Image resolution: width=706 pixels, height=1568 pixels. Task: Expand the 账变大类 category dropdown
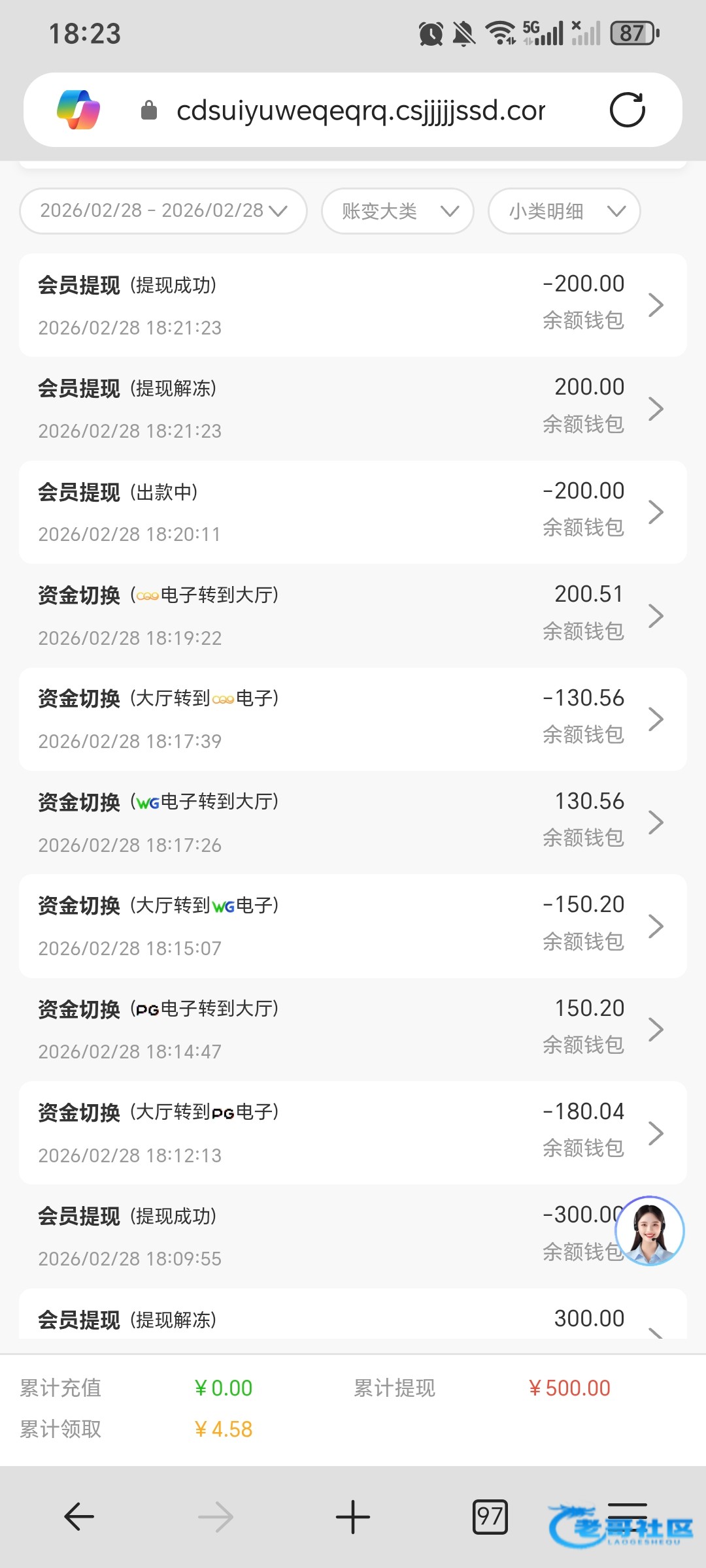click(397, 211)
